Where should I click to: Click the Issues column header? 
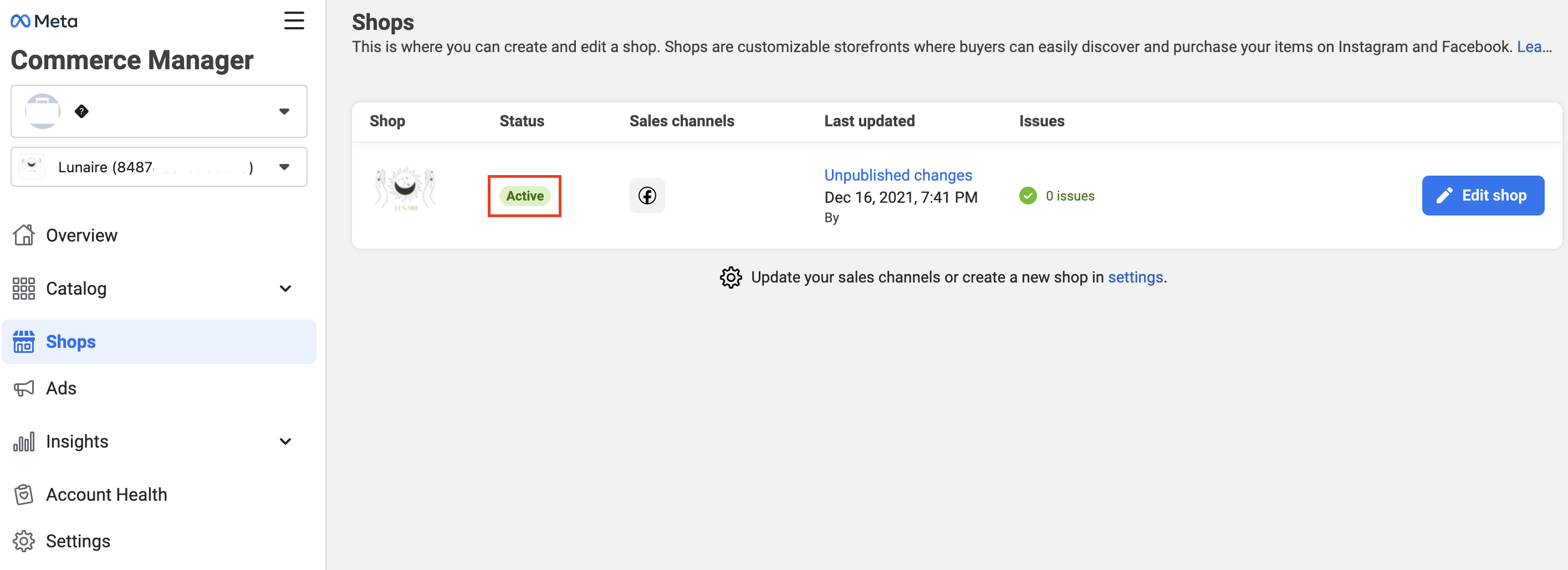(x=1041, y=121)
